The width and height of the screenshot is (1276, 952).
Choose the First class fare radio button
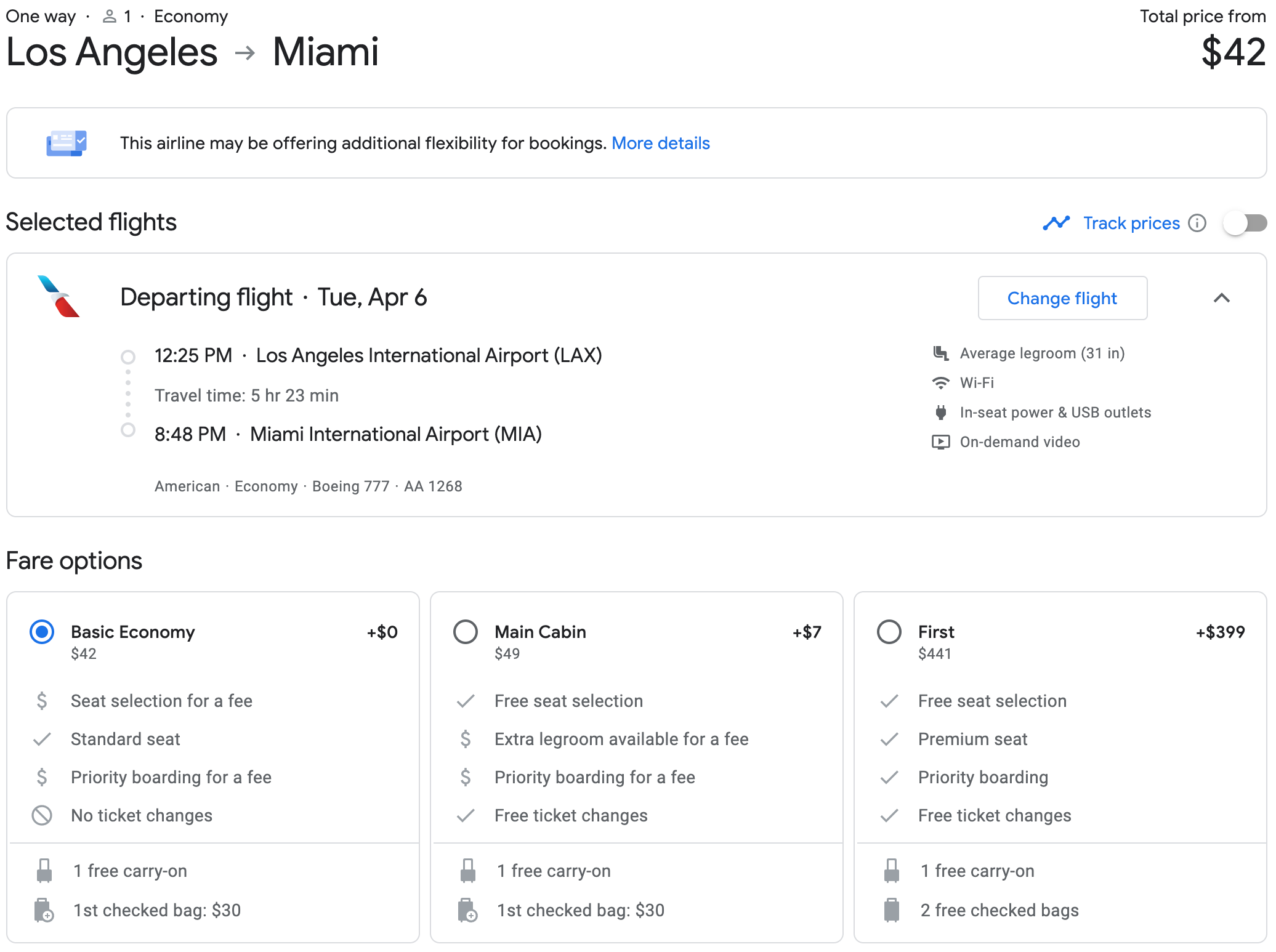pos(889,632)
